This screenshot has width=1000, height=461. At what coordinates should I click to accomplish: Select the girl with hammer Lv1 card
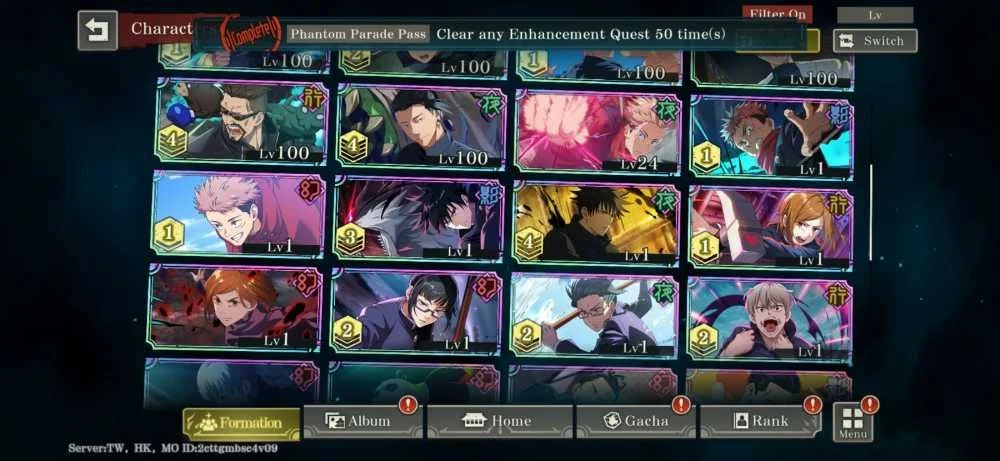coord(771,227)
